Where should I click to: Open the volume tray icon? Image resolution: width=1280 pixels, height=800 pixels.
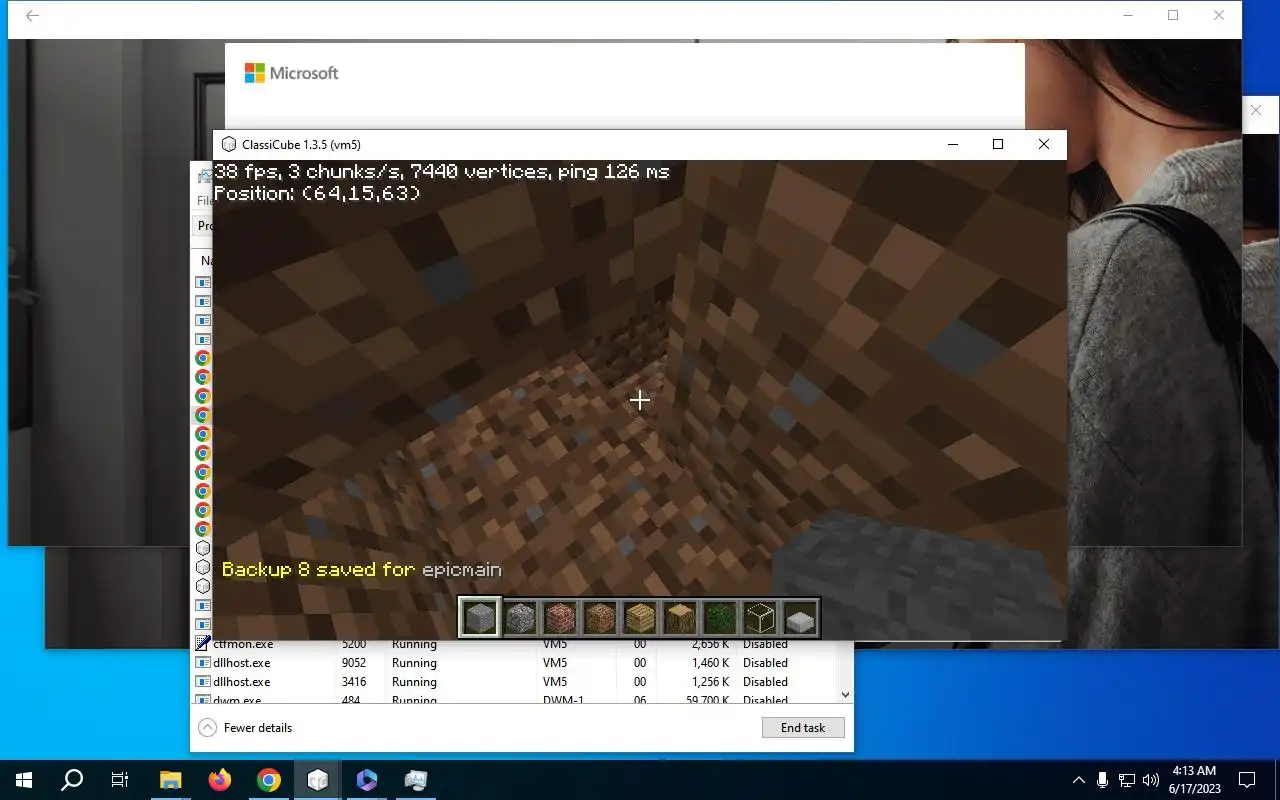[x=1151, y=780]
